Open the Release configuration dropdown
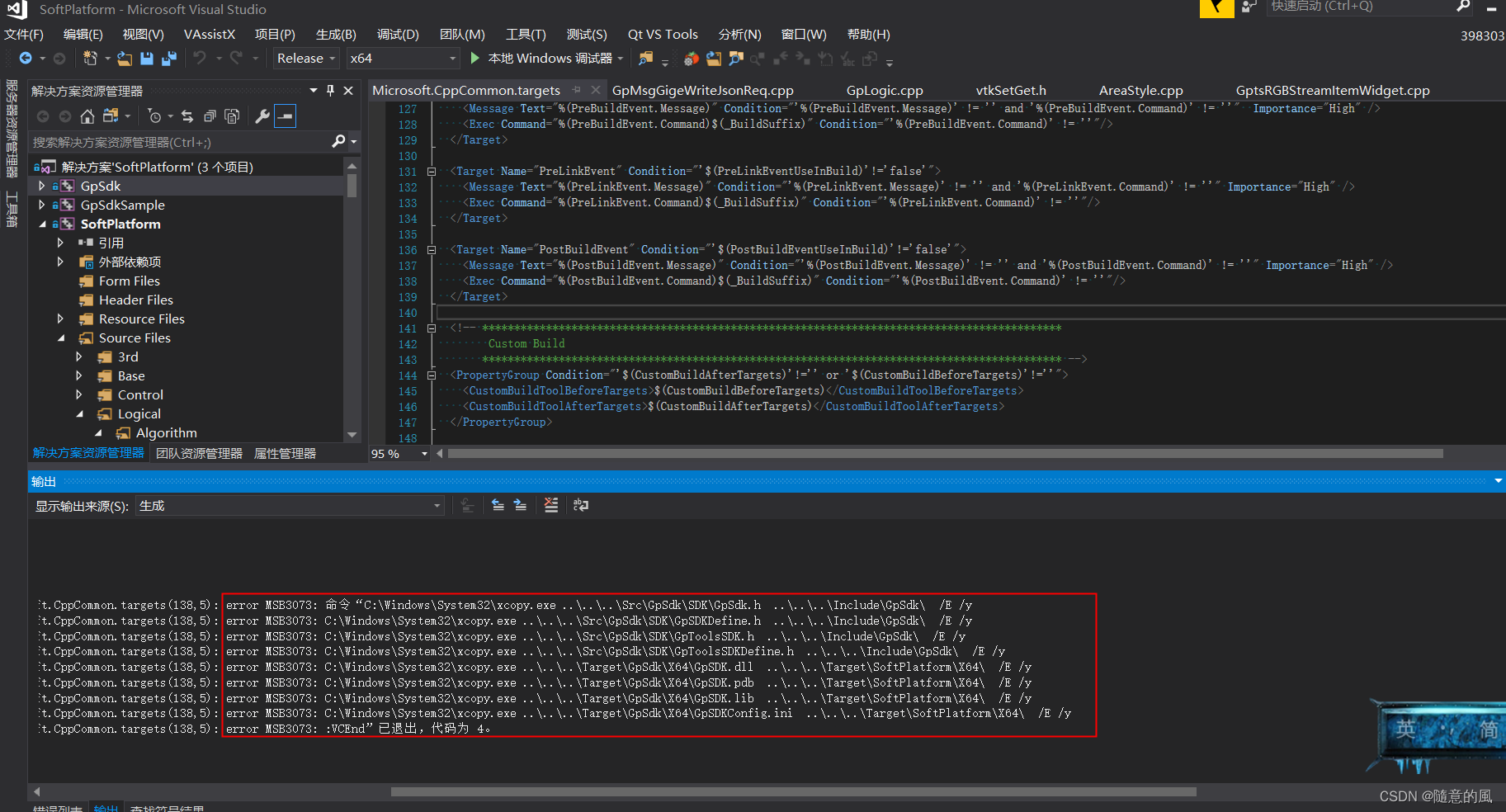Image resolution: width=1506 pixels, height=812 pixels. [x=305, y=59]
